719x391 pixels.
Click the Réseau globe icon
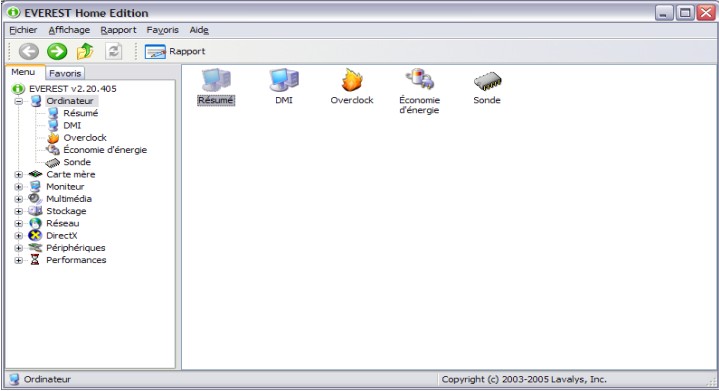(35, 223)
